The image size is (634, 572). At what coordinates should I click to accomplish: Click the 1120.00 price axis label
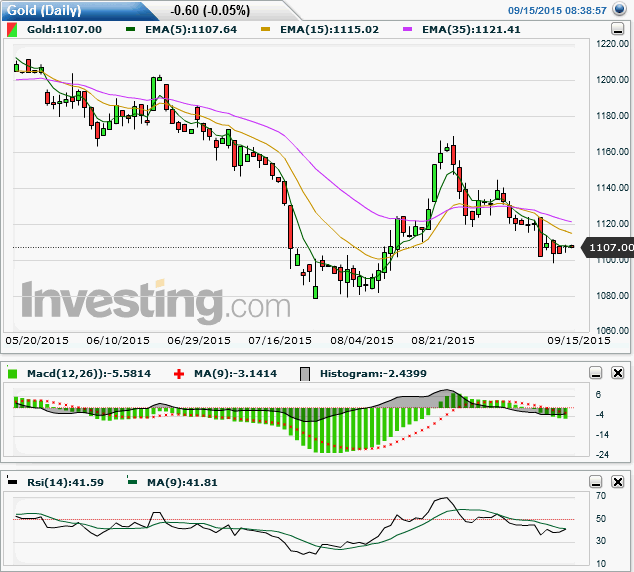(613, 224)
